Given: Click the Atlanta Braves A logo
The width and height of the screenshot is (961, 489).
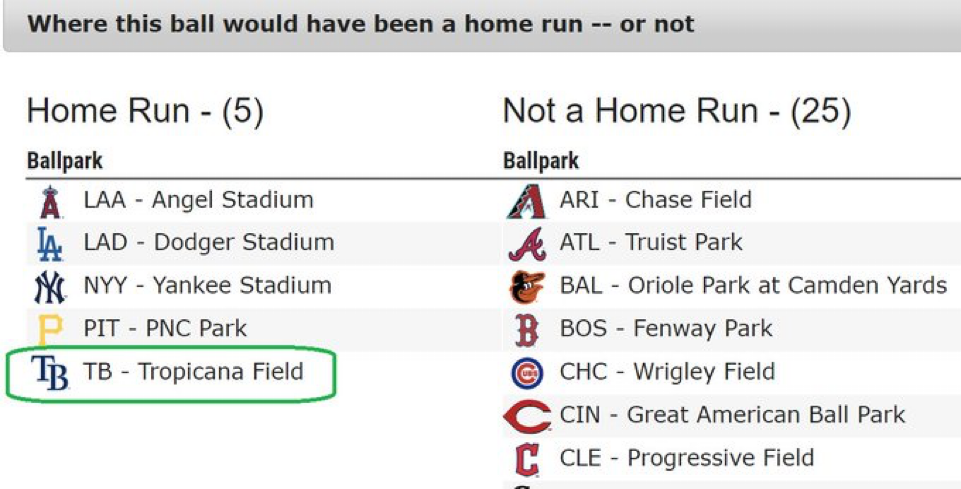Looking at the screenshot, I should pos(527,243).
